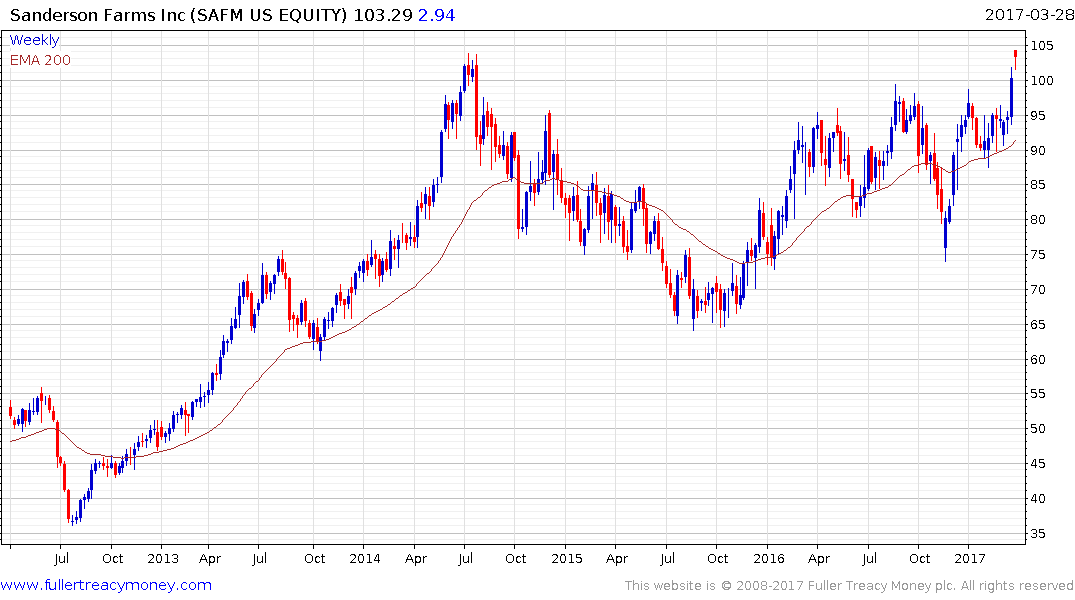Viewport: 1075px width, 600px height.
Task: Click the 55 price axis label
Action: click(1038, 394)
